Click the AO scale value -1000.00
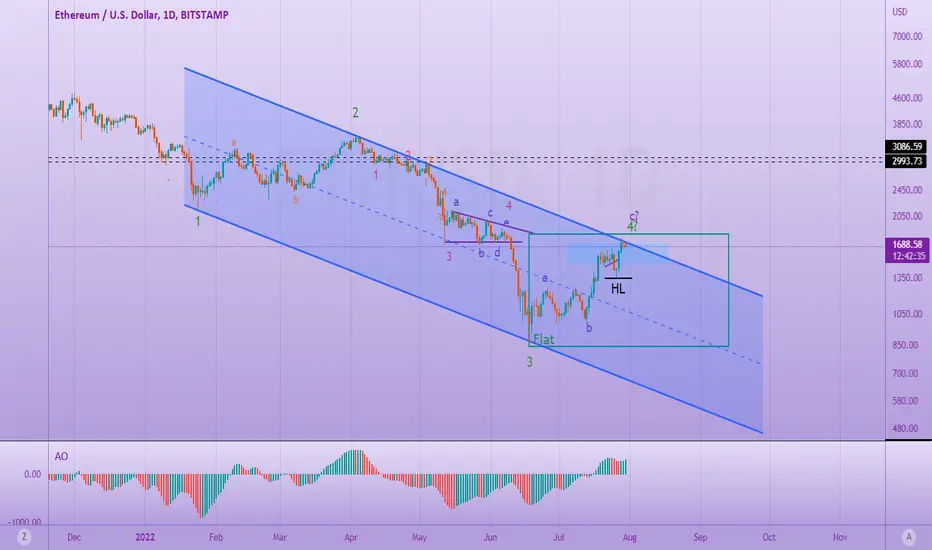 [25, 522]
